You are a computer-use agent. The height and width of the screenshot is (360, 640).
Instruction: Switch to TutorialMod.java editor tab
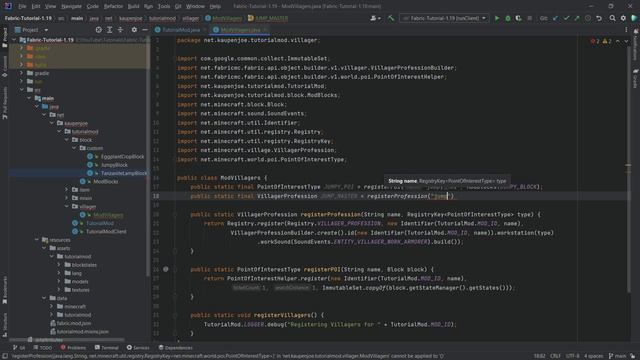[x=181, y=30]
